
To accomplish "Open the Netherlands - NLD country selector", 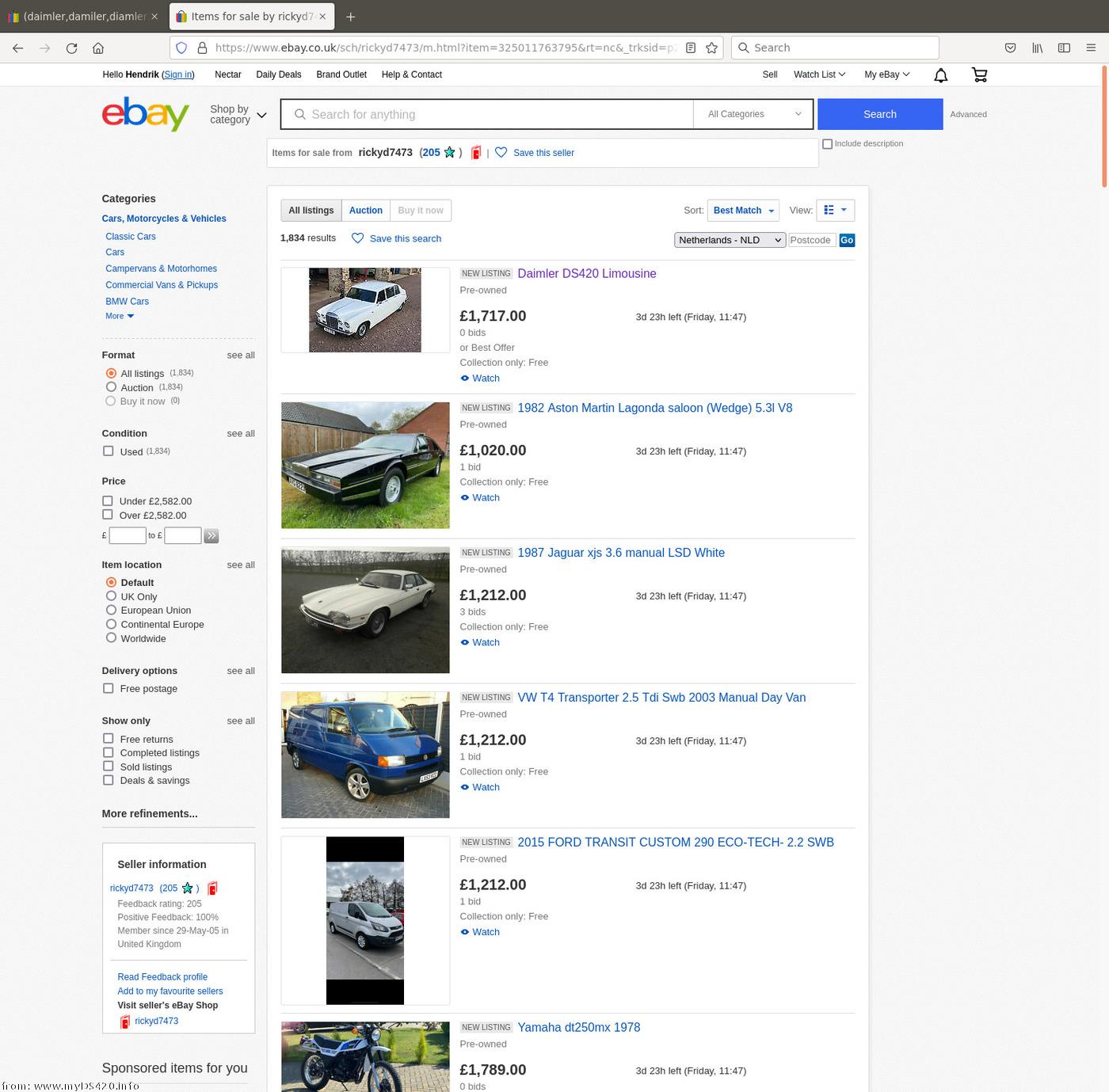I will 730,240.
